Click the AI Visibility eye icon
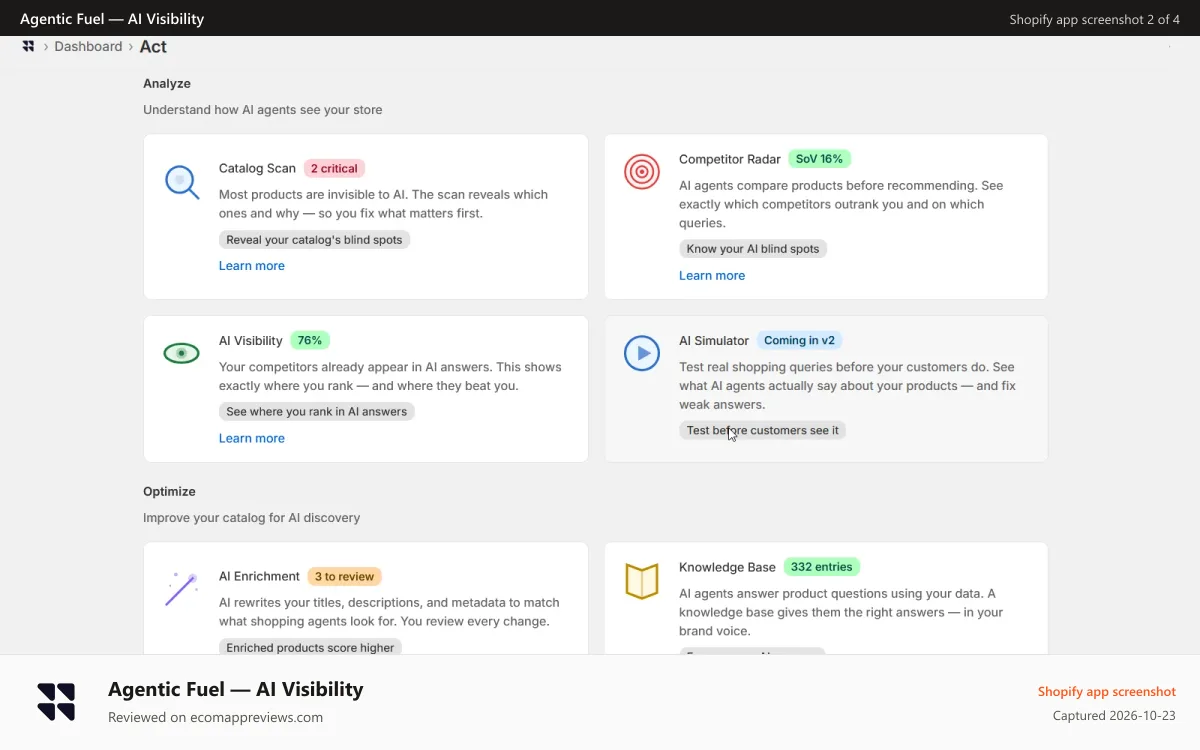This screenshot has width=1200, height=750. point(182,353)
